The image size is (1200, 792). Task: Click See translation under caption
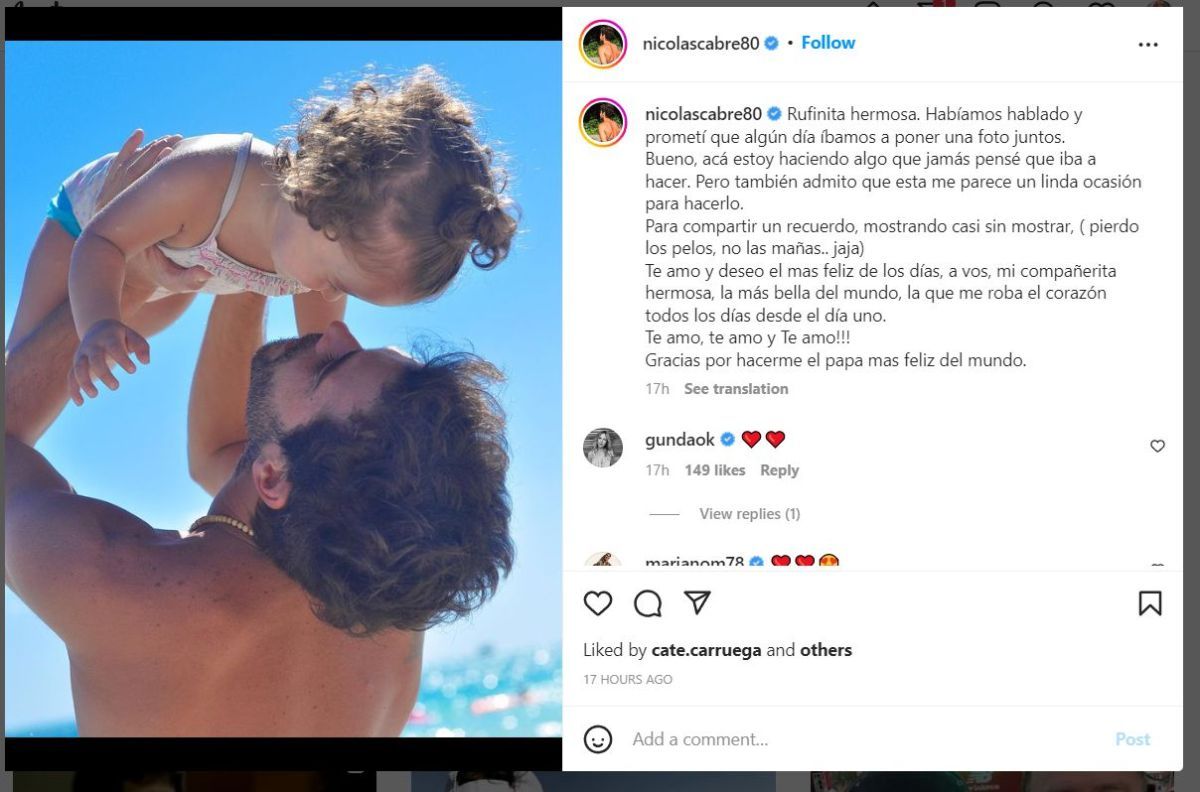[x=736, y=388]
